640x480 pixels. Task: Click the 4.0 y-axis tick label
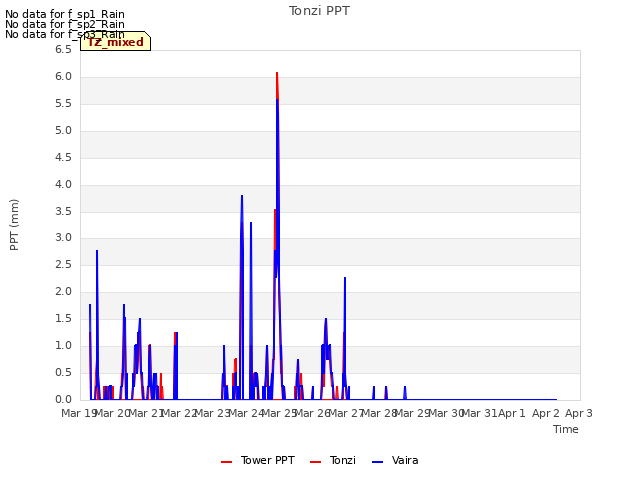(63, 184)
